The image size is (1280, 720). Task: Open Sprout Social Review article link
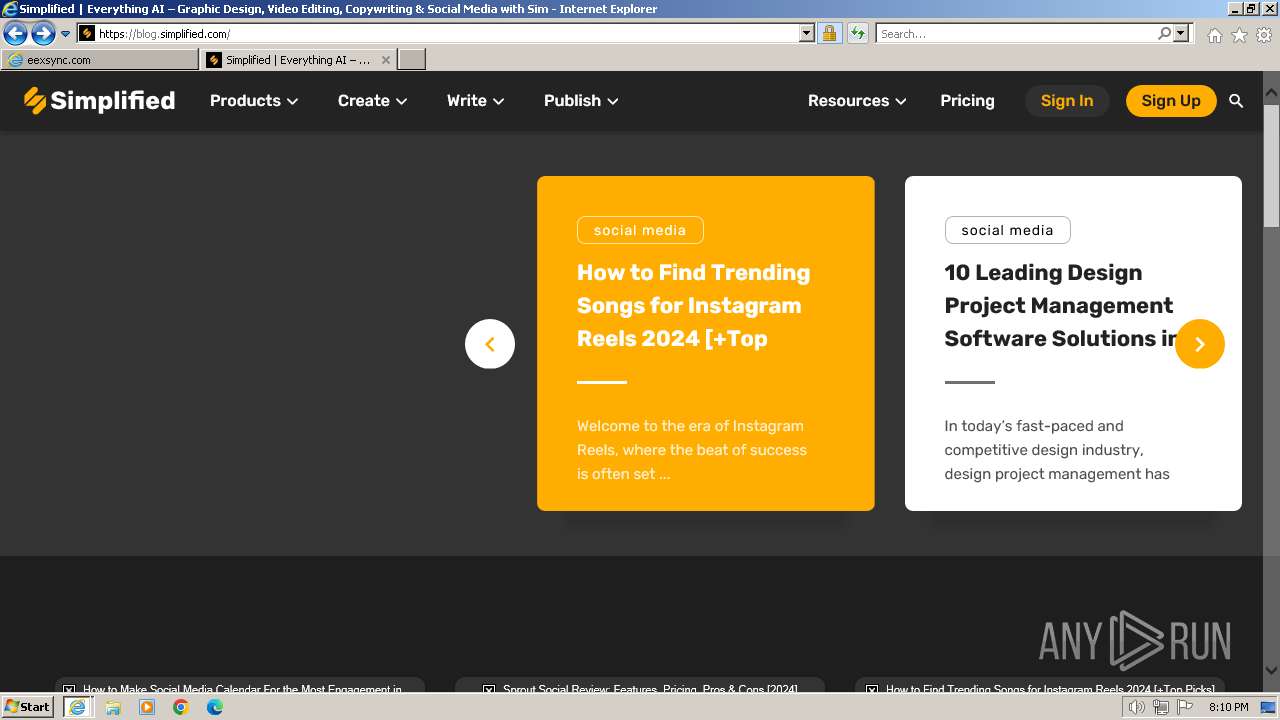coord(650,689)
